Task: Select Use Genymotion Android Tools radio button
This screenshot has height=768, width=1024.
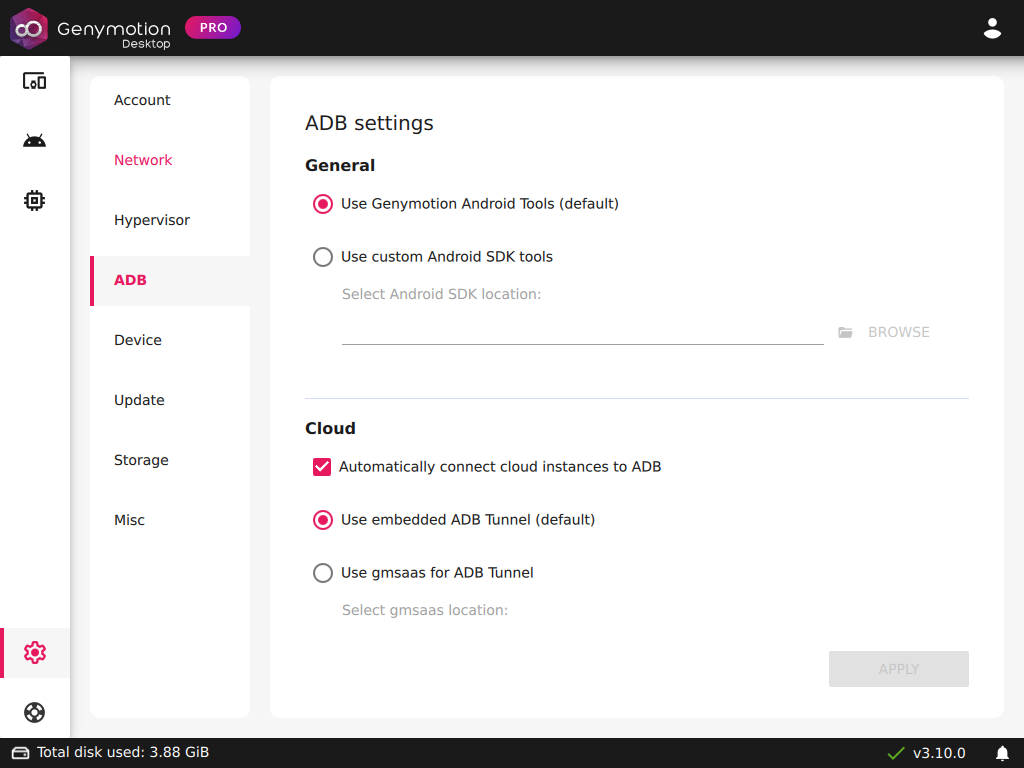Action: (323, 204)
